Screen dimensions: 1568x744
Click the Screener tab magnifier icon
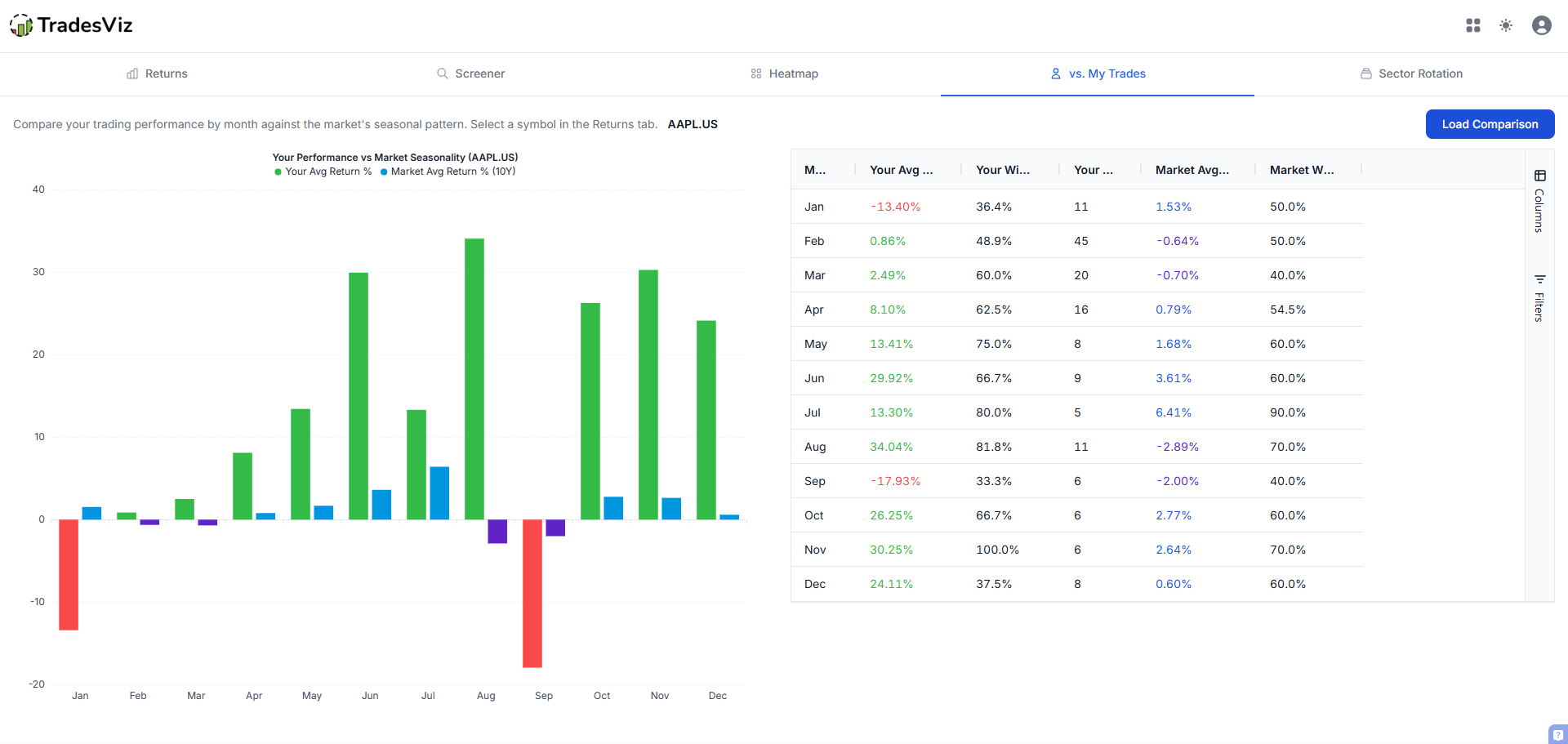(443, 74)
